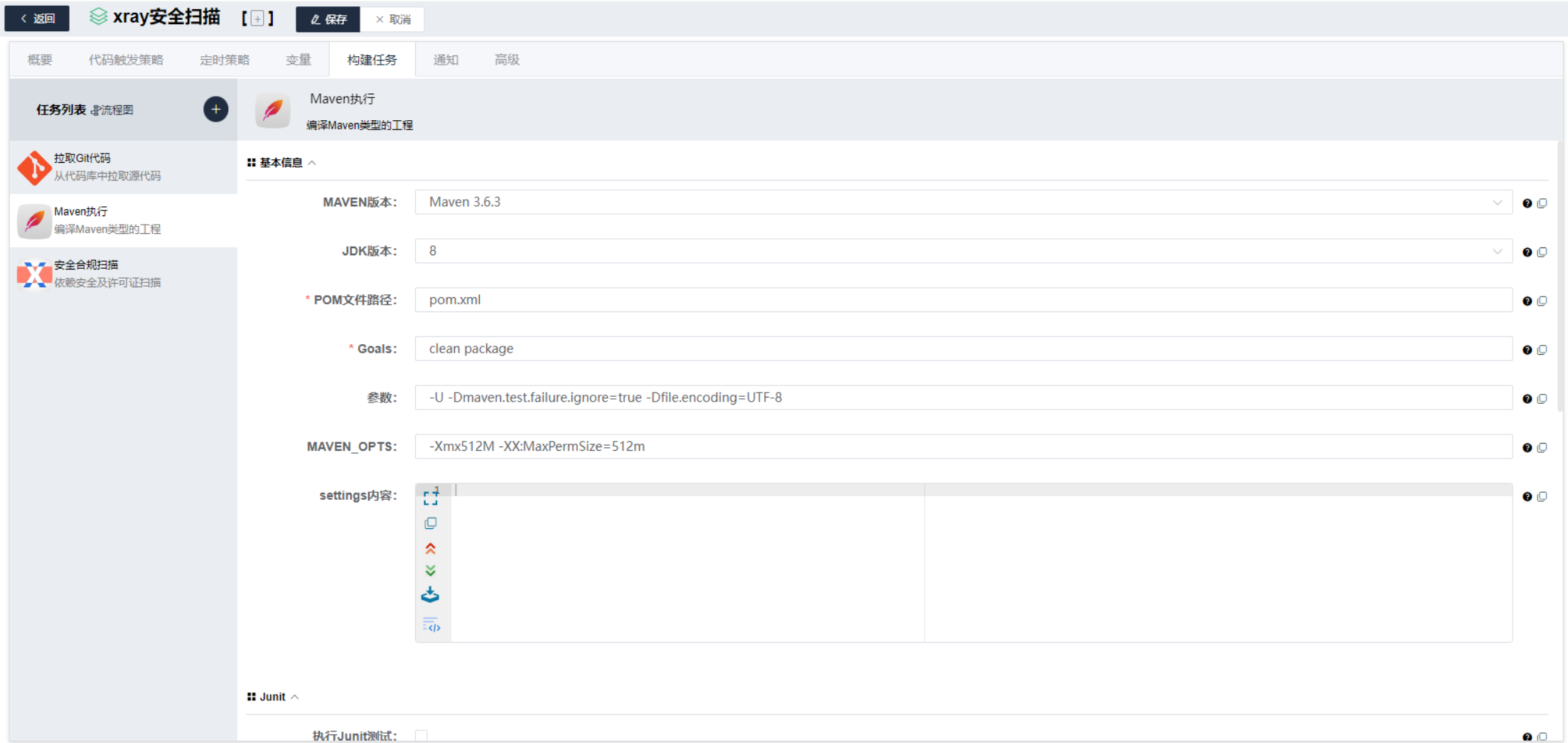Viewport: 1568px width, 743px height.
Task: Save the pipeline with 保存 button
Action: click(x=328, y=19)
